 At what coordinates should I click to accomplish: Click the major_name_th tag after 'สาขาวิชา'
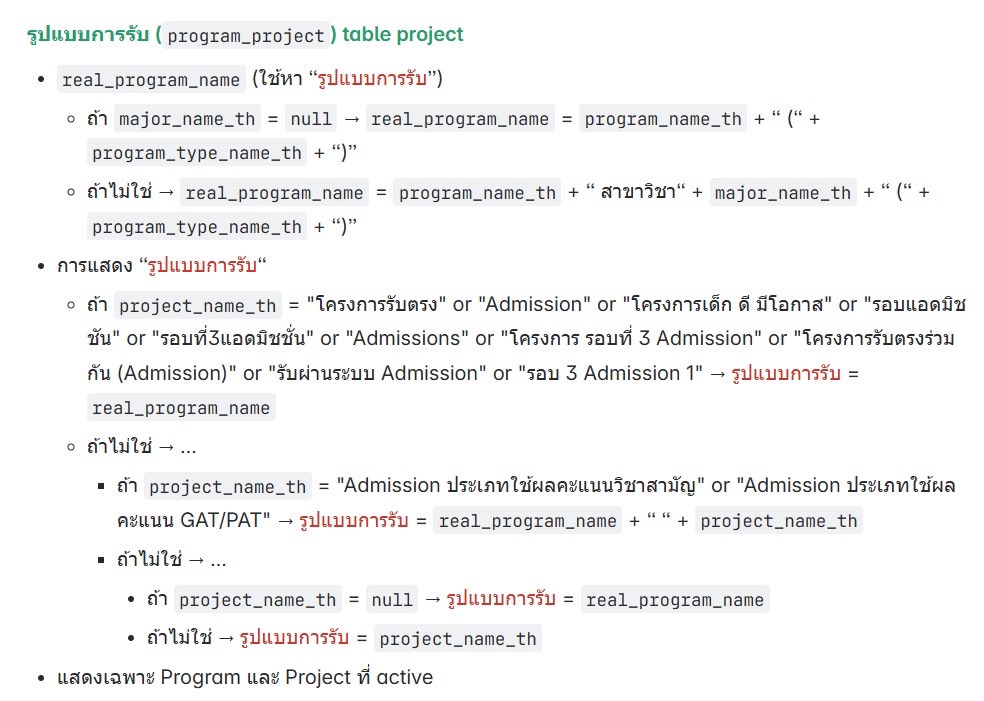783,193
